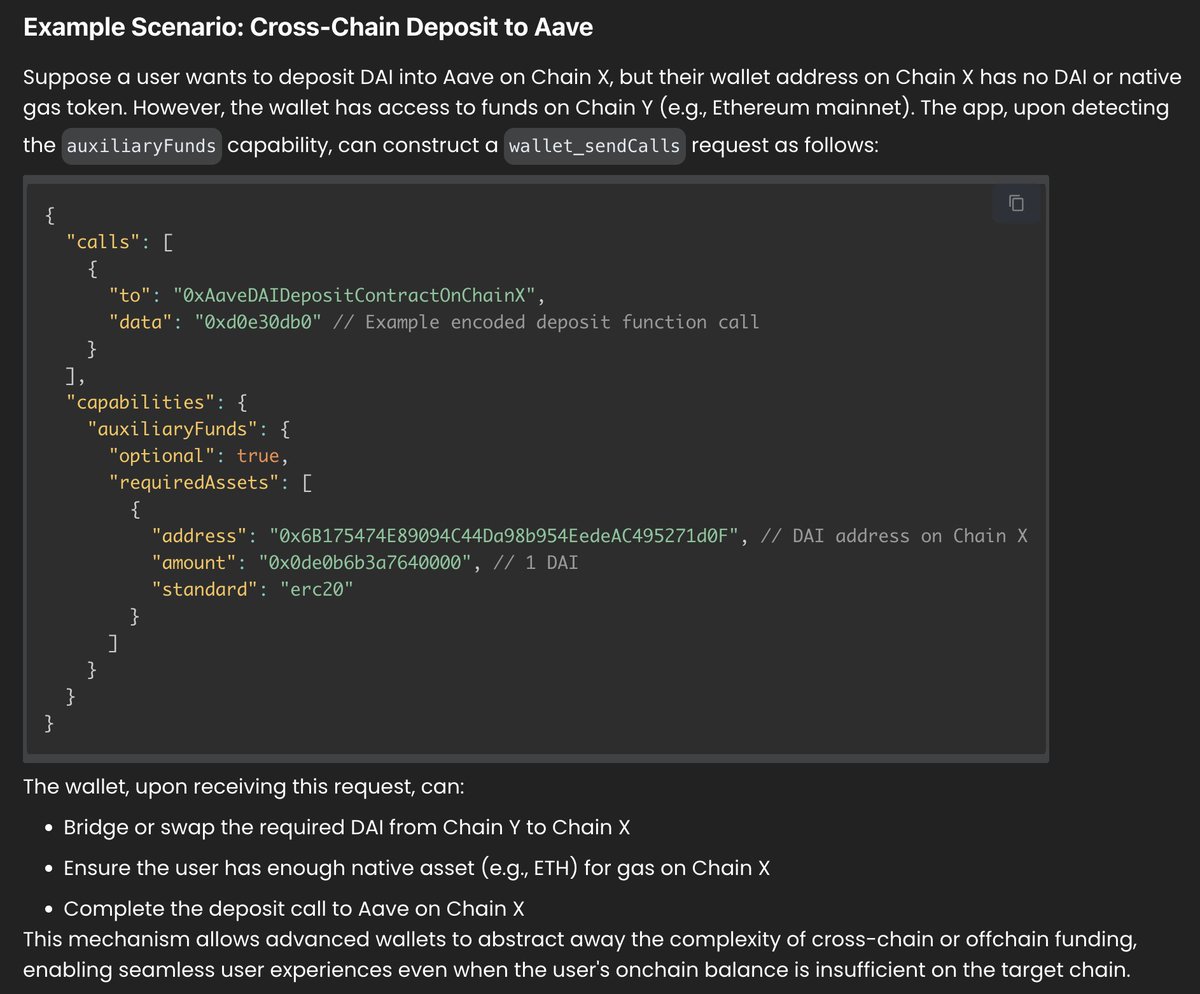The width and height of the screenshot is (1200, 994).
Task: Click the "data" key in the code
Action: pos(141,322)
